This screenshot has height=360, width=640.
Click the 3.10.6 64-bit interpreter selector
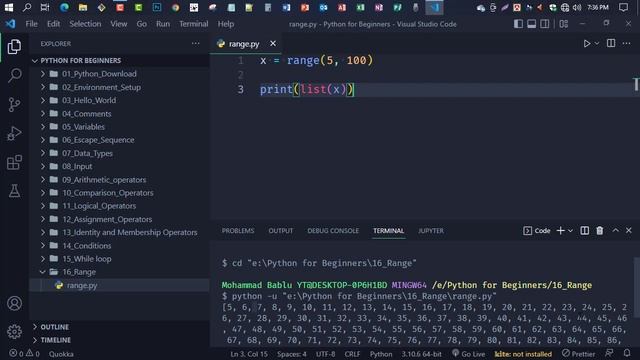tap(421, 354)
